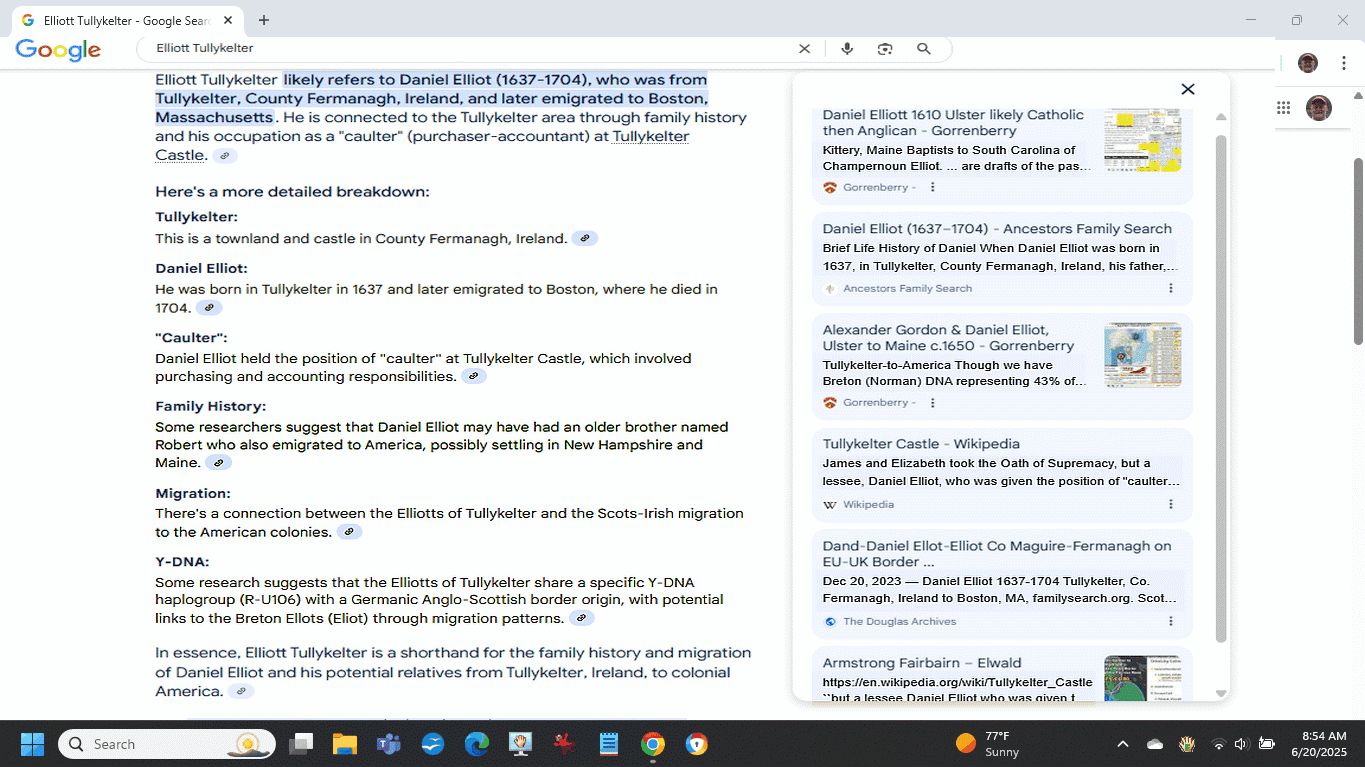Open options for The Douglas Archives result
The width and height of the screenshot is (1365, 767).
click(1171, 621)
